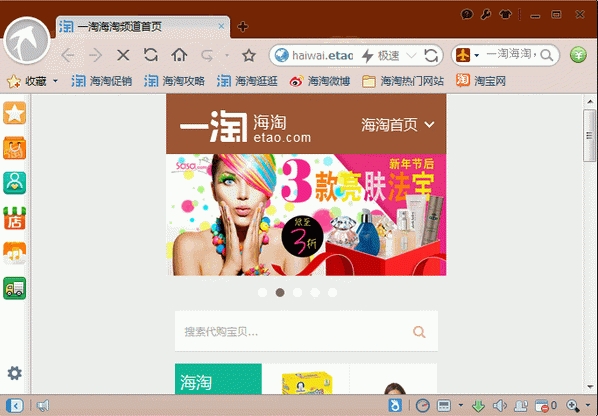Select the second banner carousel dot

pos(280,292)
